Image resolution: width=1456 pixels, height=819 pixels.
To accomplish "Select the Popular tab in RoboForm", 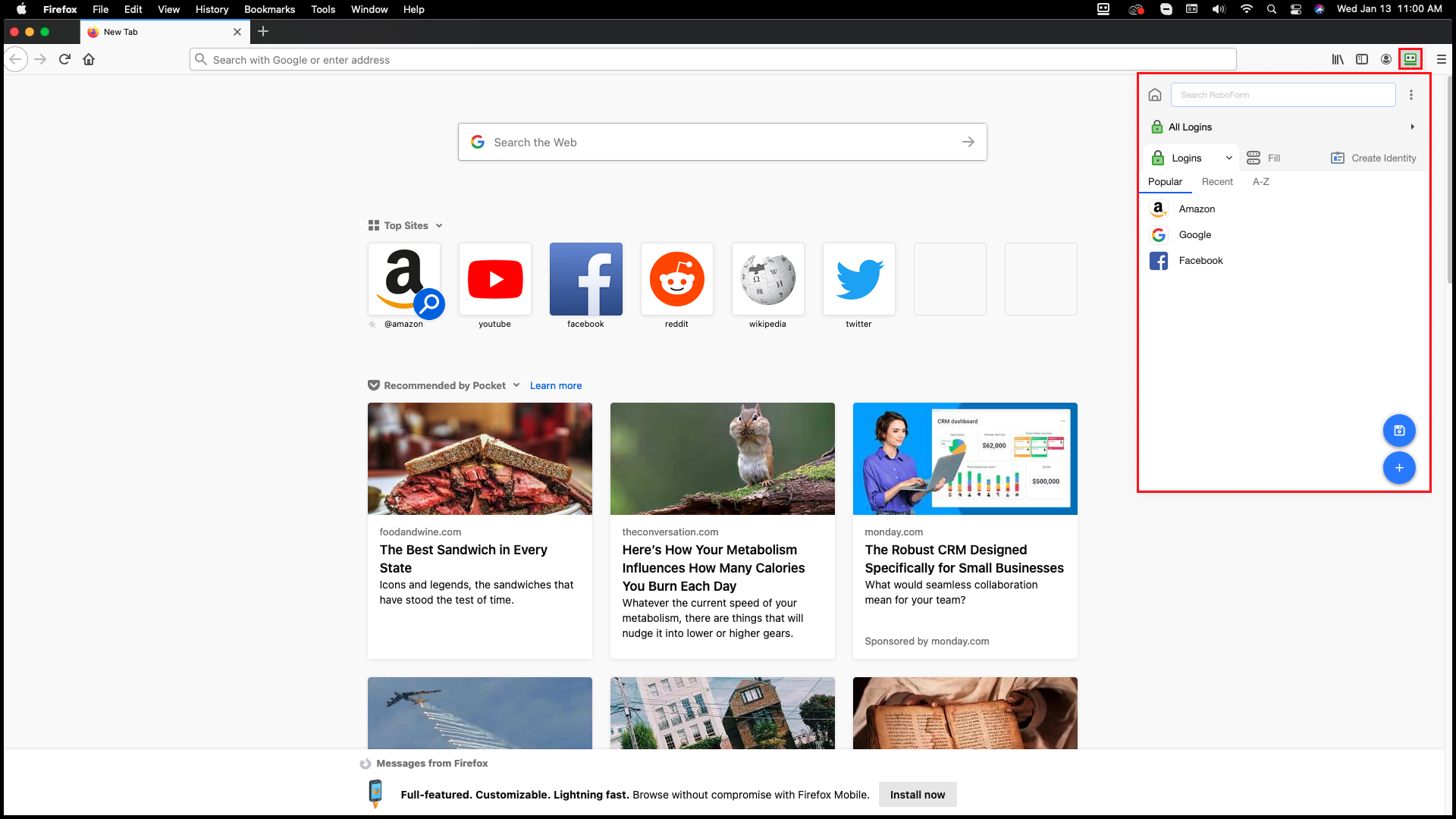I will [1165, 181].
